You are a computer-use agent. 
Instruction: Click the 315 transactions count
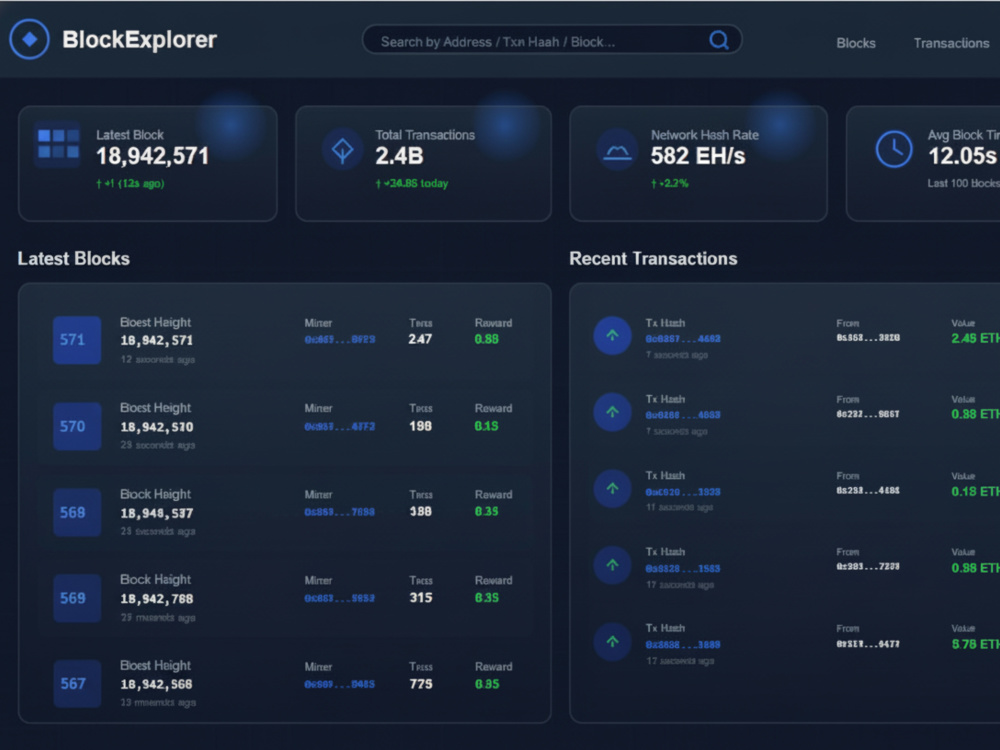pos(421,598)
